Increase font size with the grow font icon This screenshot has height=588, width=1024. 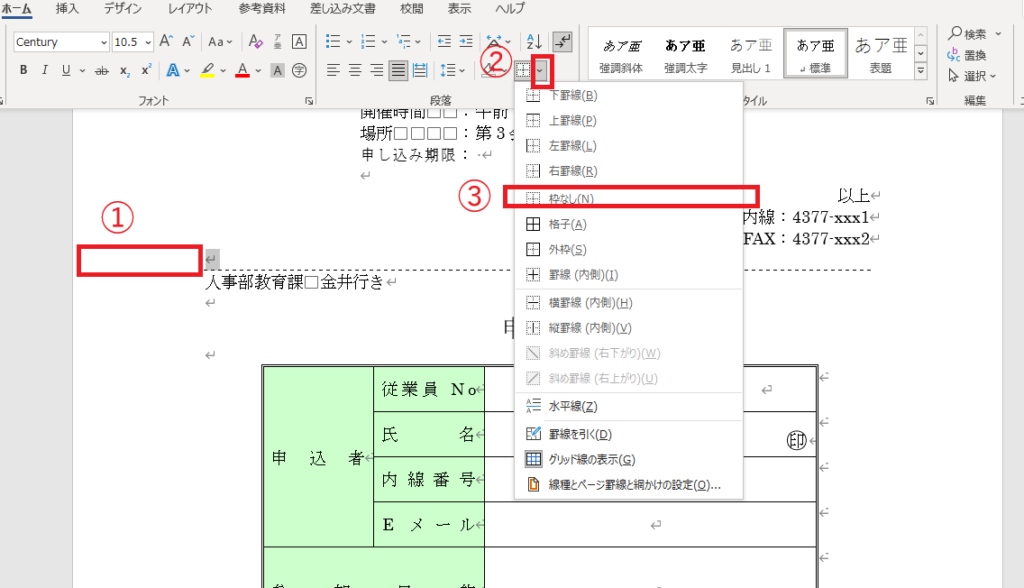tap(166, 41)
